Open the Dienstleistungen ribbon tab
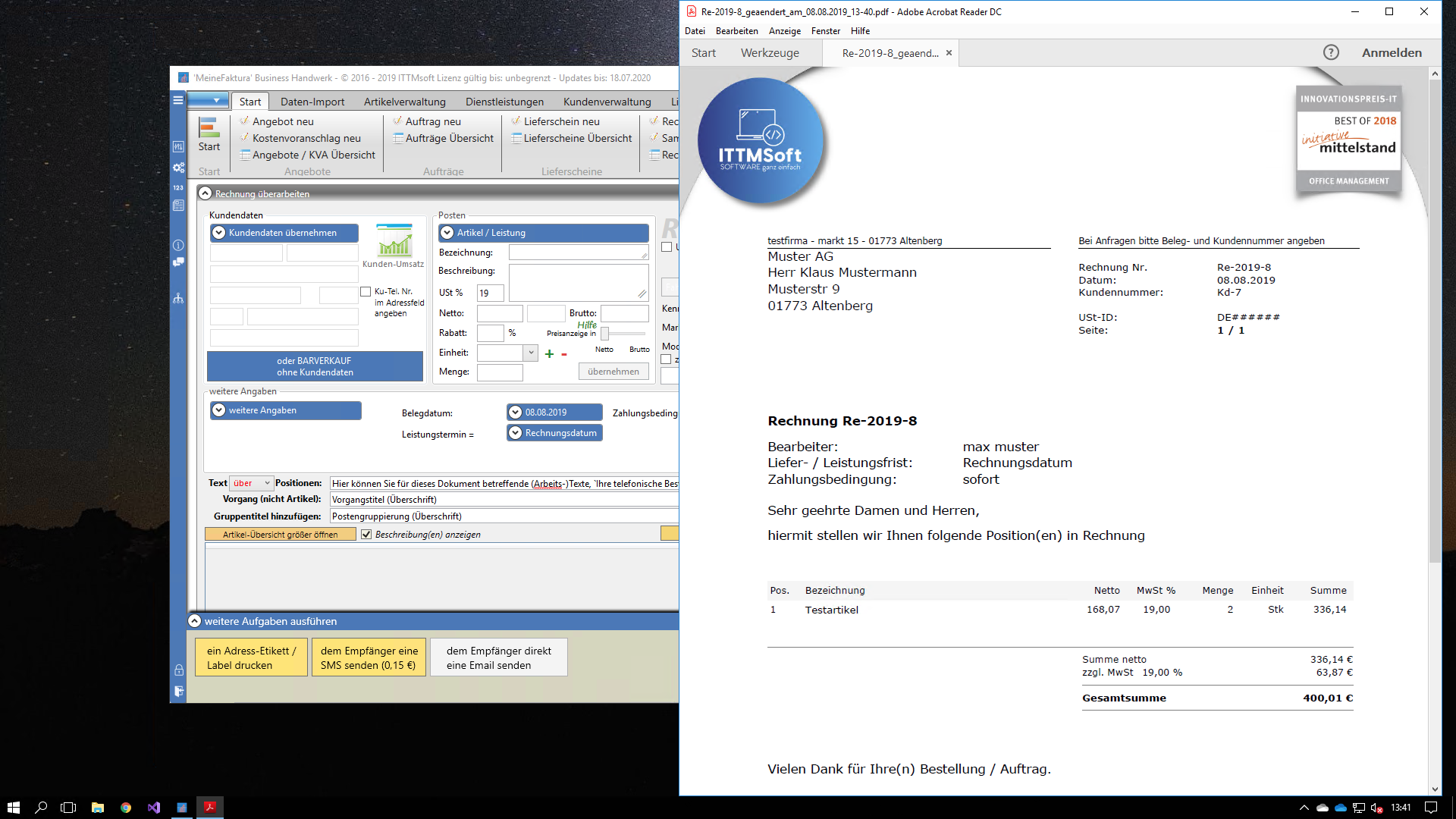Screen dimensions: 1456x819 [x=504, y=102]
